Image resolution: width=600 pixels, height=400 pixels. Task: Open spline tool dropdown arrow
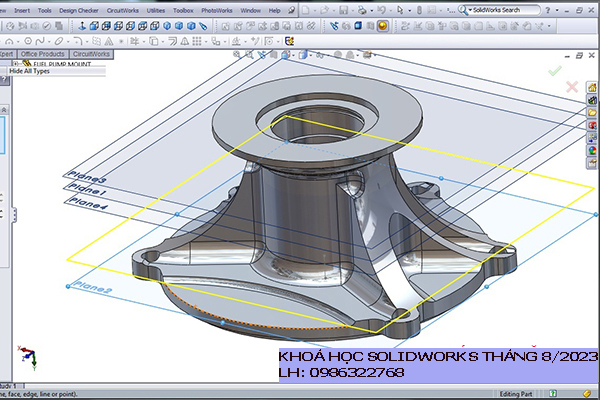pos(49,41)
